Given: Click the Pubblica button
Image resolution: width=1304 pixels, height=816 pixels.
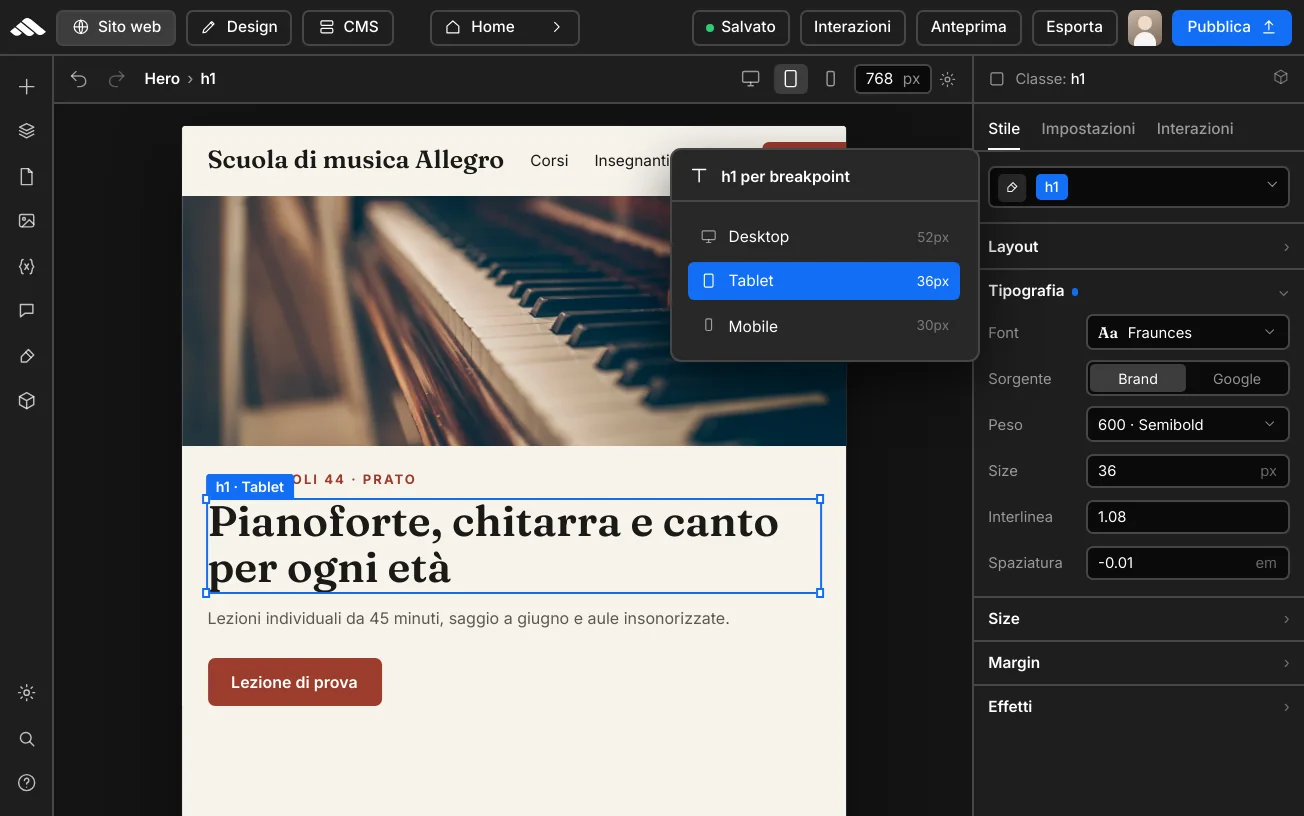Looking at the screenshot, I should 1231,27.
